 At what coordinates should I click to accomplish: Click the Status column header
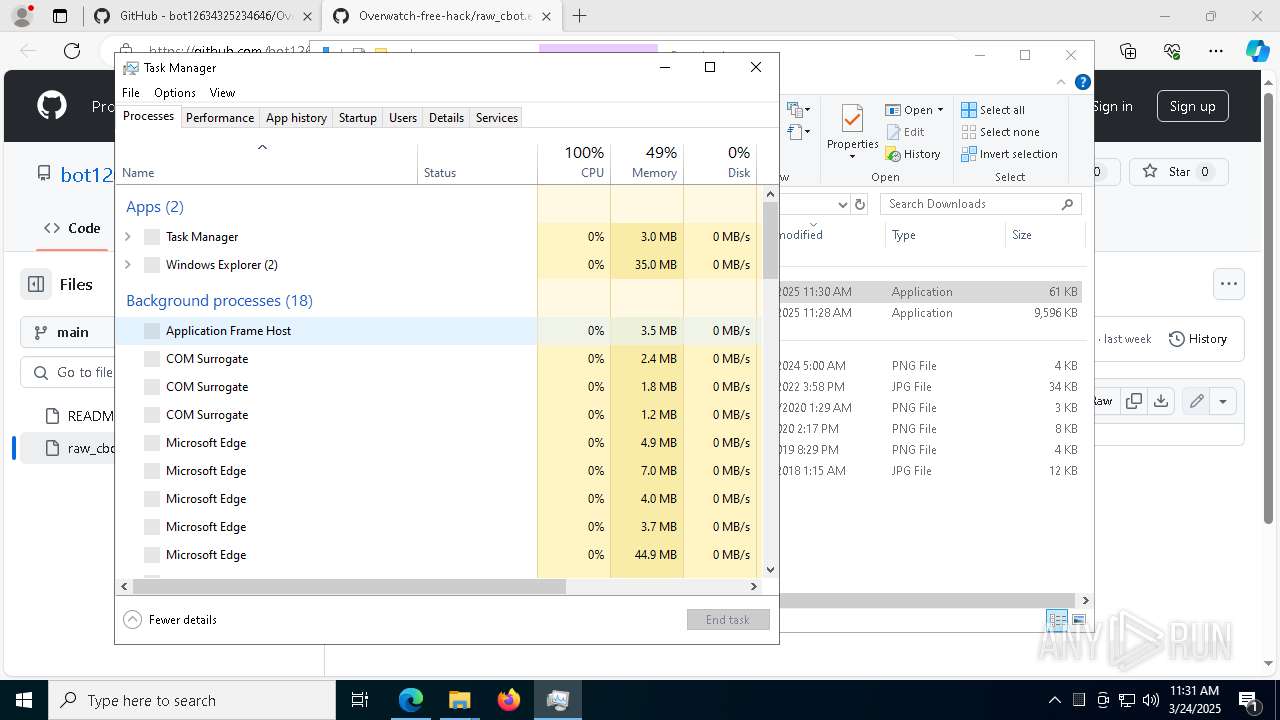(477, 163)
